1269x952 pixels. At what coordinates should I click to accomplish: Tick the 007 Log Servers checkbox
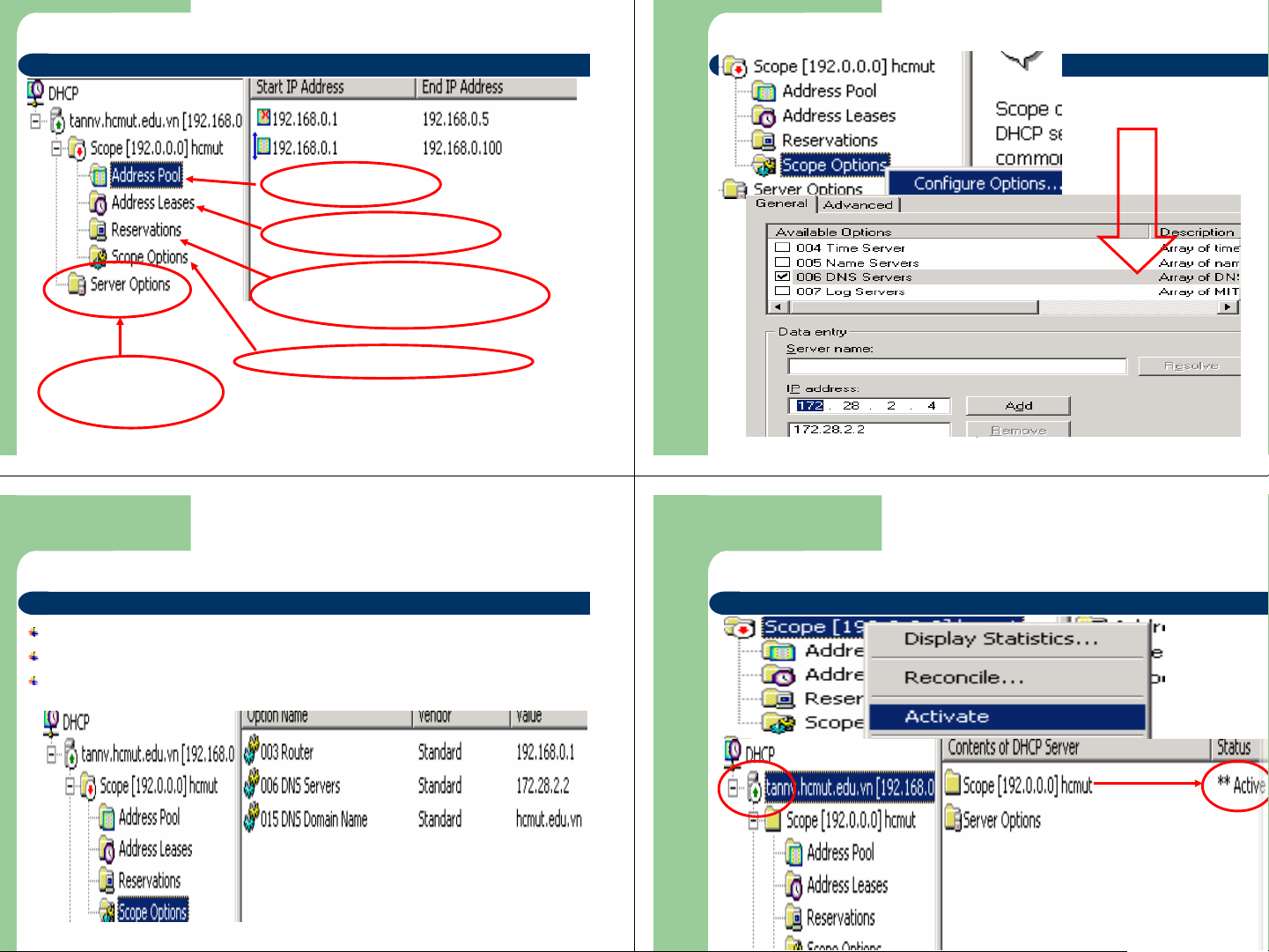pos(782,292)
